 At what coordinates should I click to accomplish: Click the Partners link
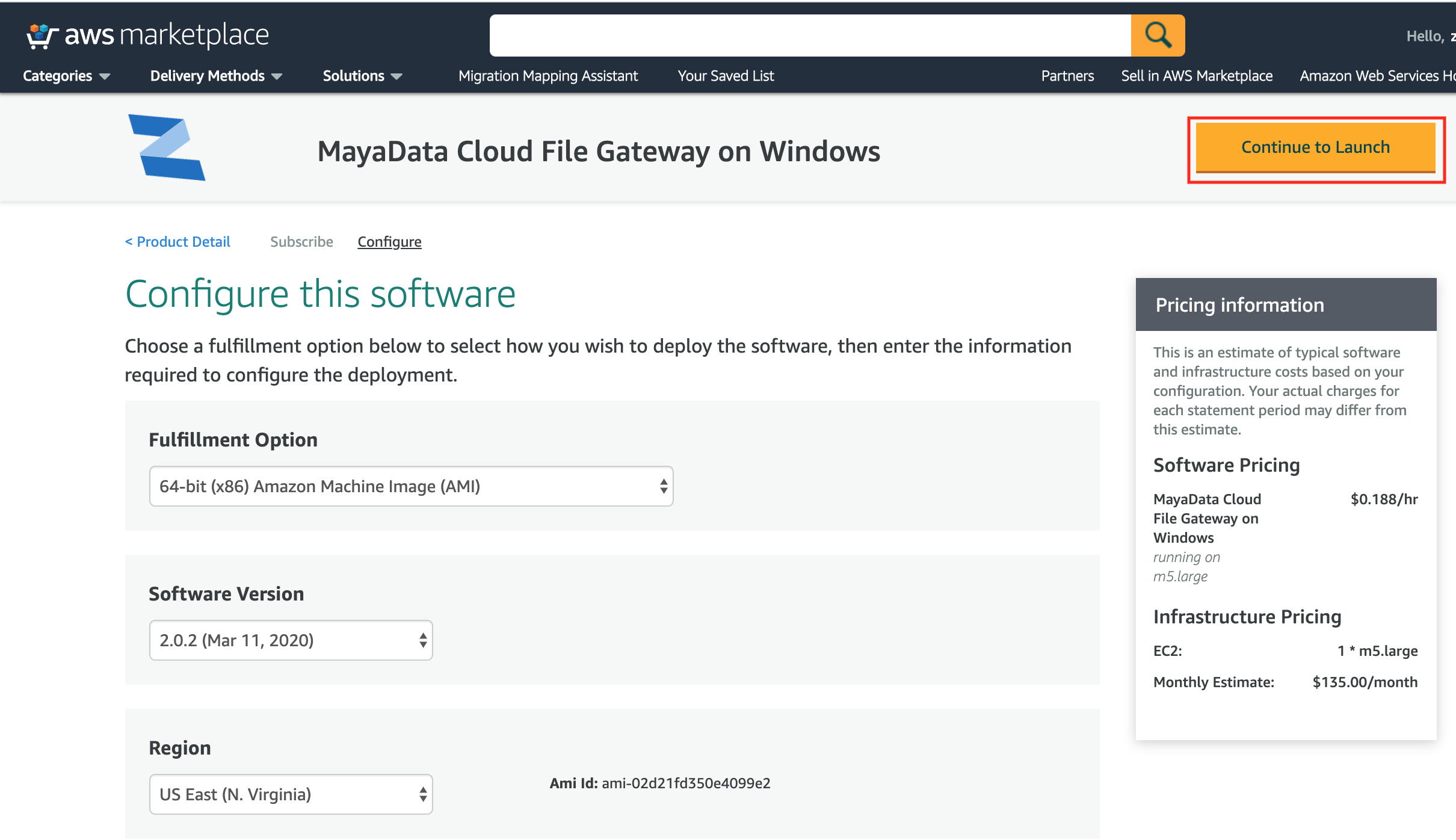coord(1067,76)
